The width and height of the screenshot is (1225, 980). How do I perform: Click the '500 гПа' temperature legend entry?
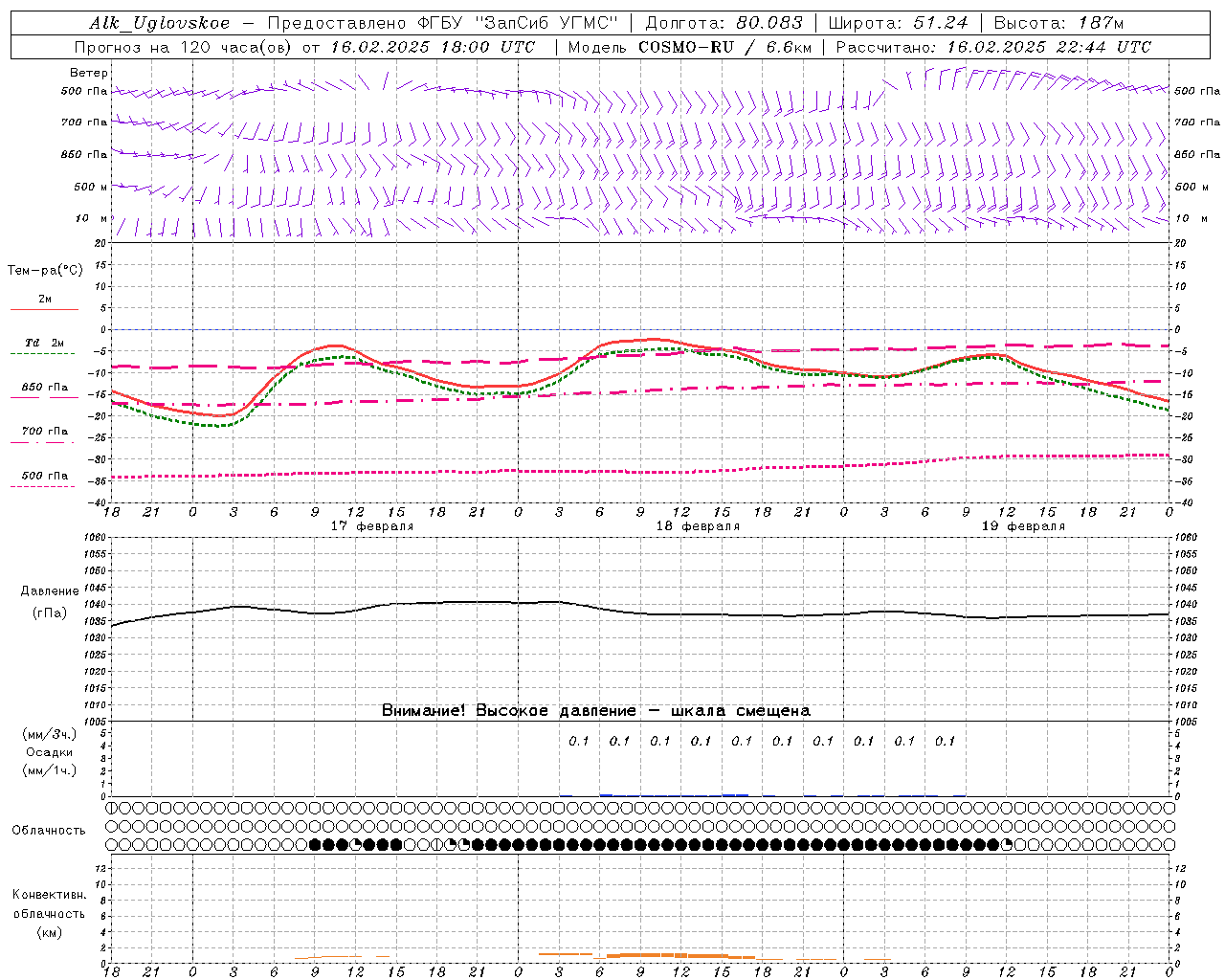coord(45,476)
